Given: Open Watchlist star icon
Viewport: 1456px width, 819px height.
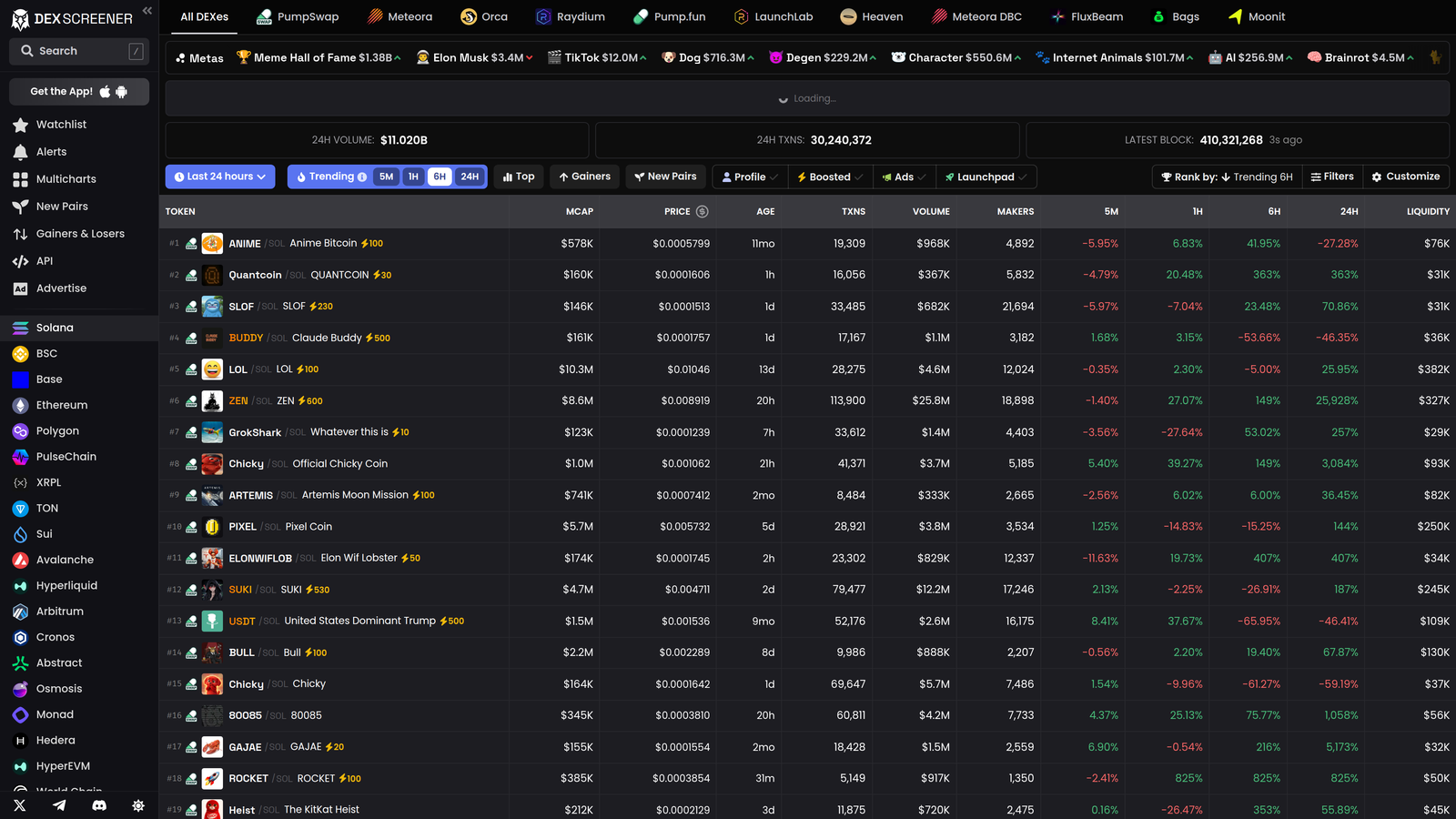Looking at the screenshot, I should pos(20,125).
